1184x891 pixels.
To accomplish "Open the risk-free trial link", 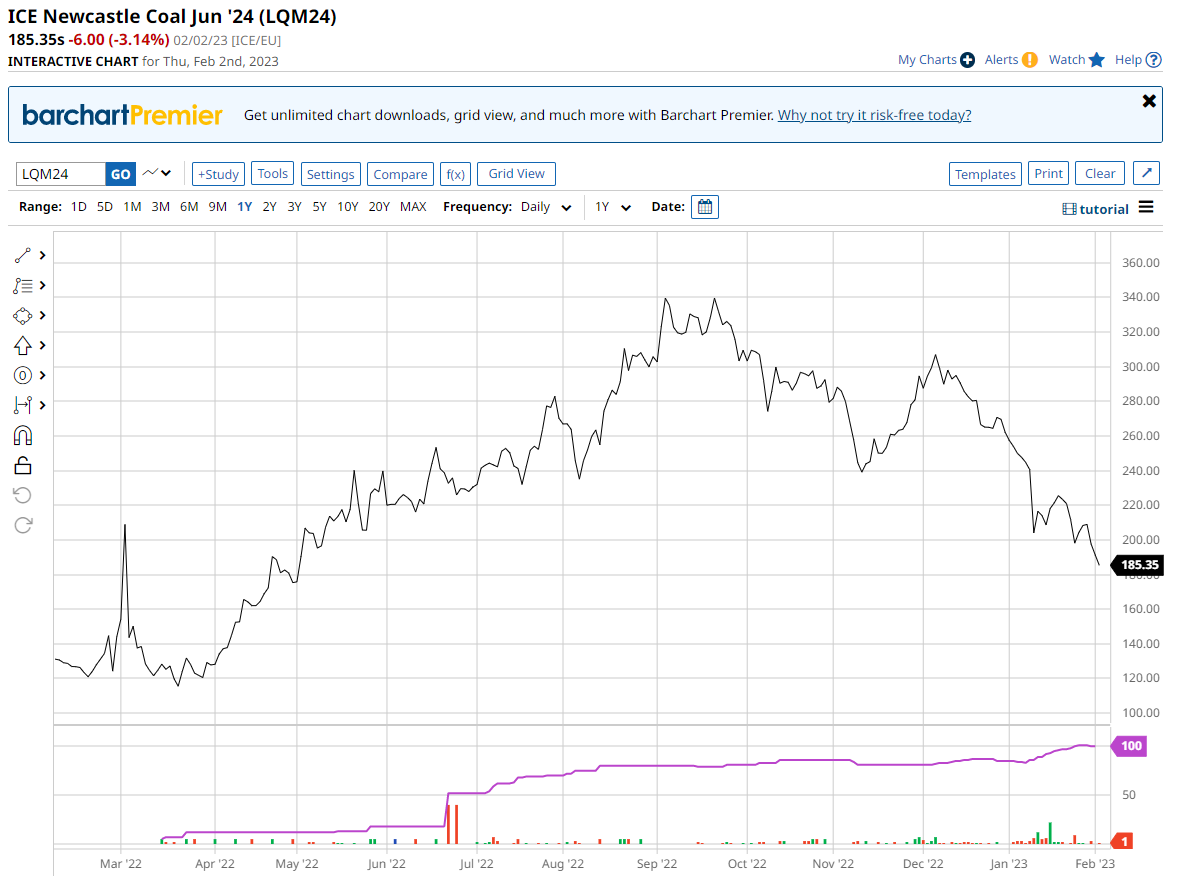I will [874, 115].
